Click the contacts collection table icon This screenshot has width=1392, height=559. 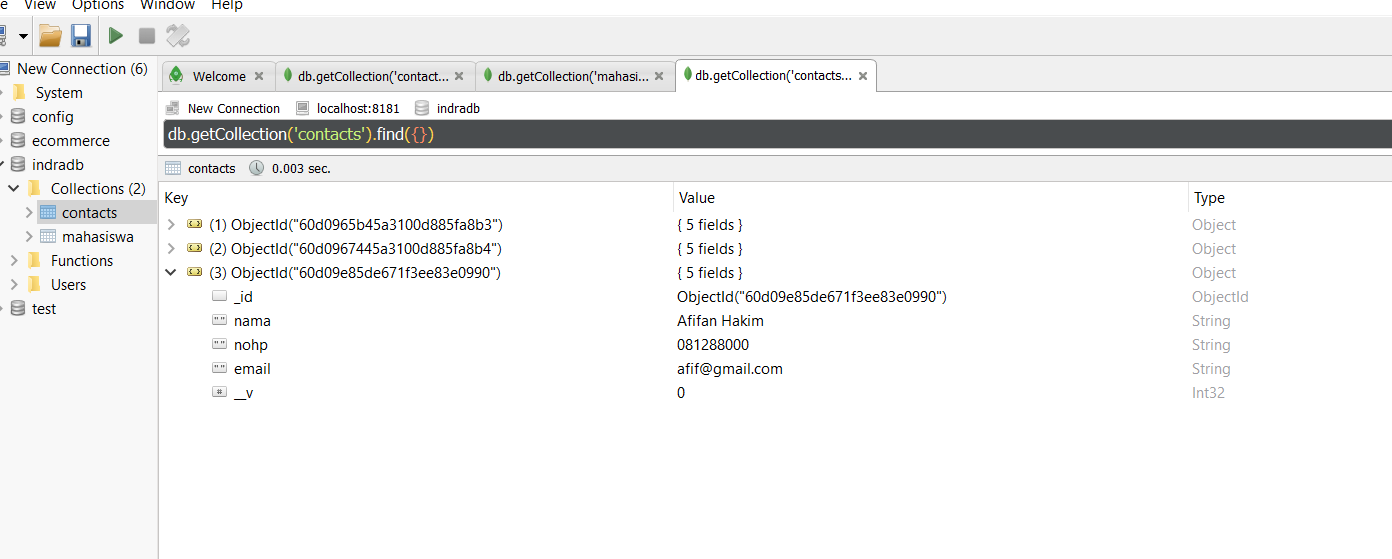48,213
